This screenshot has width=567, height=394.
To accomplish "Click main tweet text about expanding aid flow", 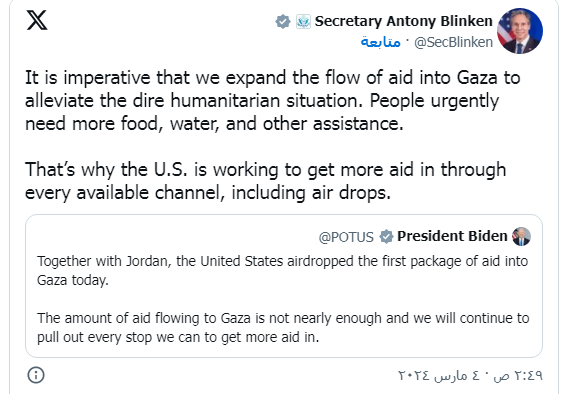I will click(273, 100).
